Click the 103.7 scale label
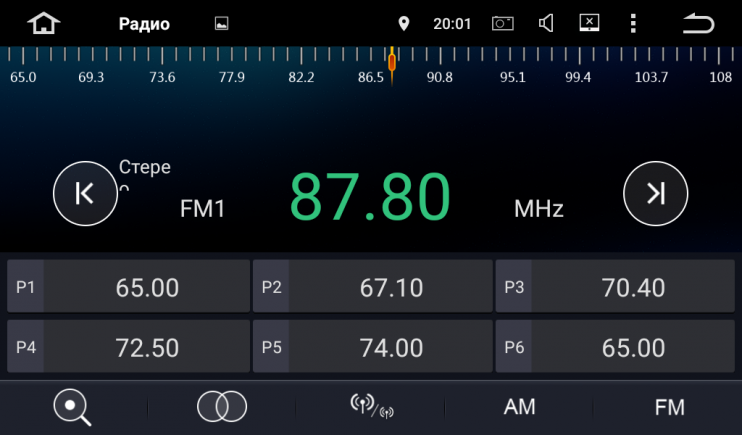Image resolution: width=742 pixels, height=435 pixels. point(651,77)
